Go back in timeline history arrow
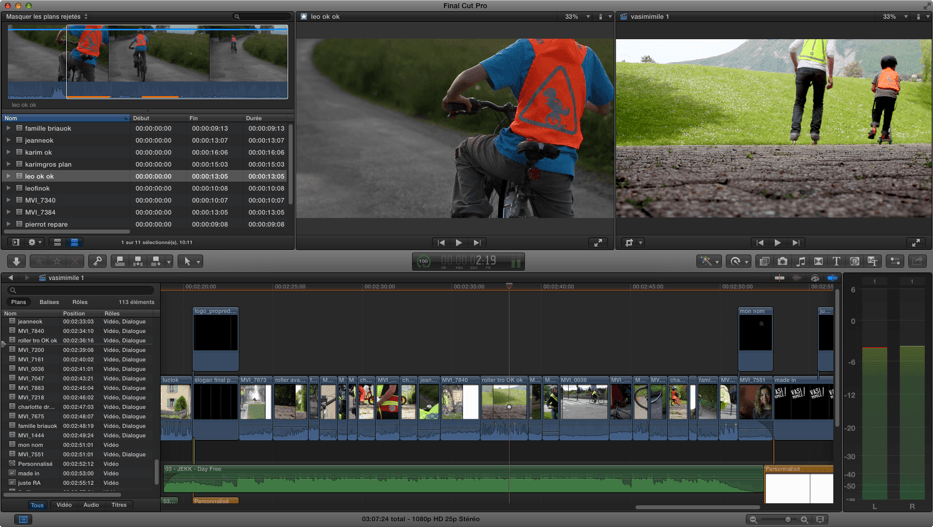933x527 pixels. click(11, 278)
